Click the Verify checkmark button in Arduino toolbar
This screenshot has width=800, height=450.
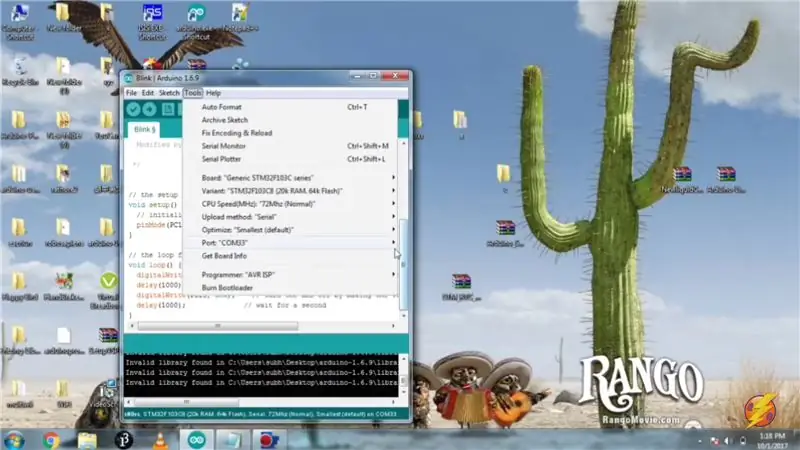point(133,109)
